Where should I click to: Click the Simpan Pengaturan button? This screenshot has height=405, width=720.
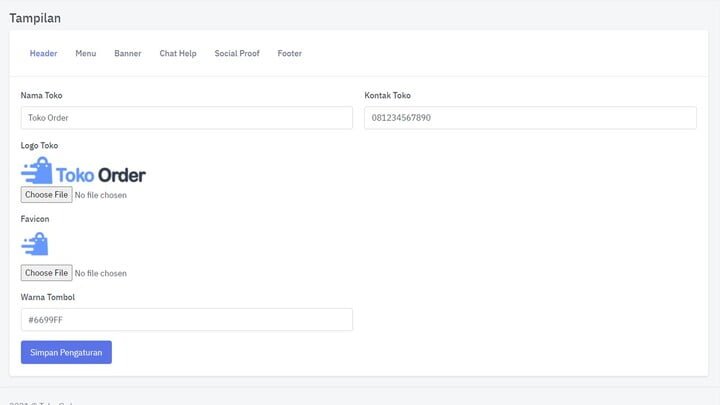click(x=66, y=352)
